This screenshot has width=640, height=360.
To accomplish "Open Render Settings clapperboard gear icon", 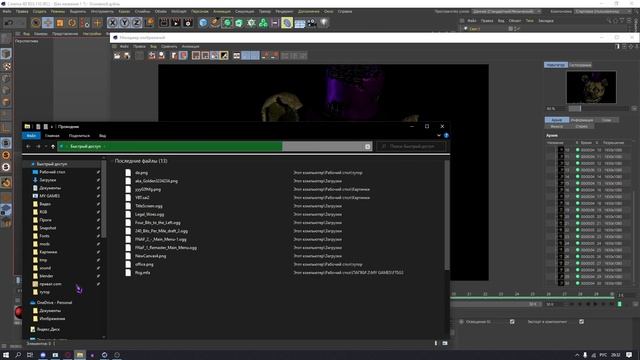I will tap(188, 23).
